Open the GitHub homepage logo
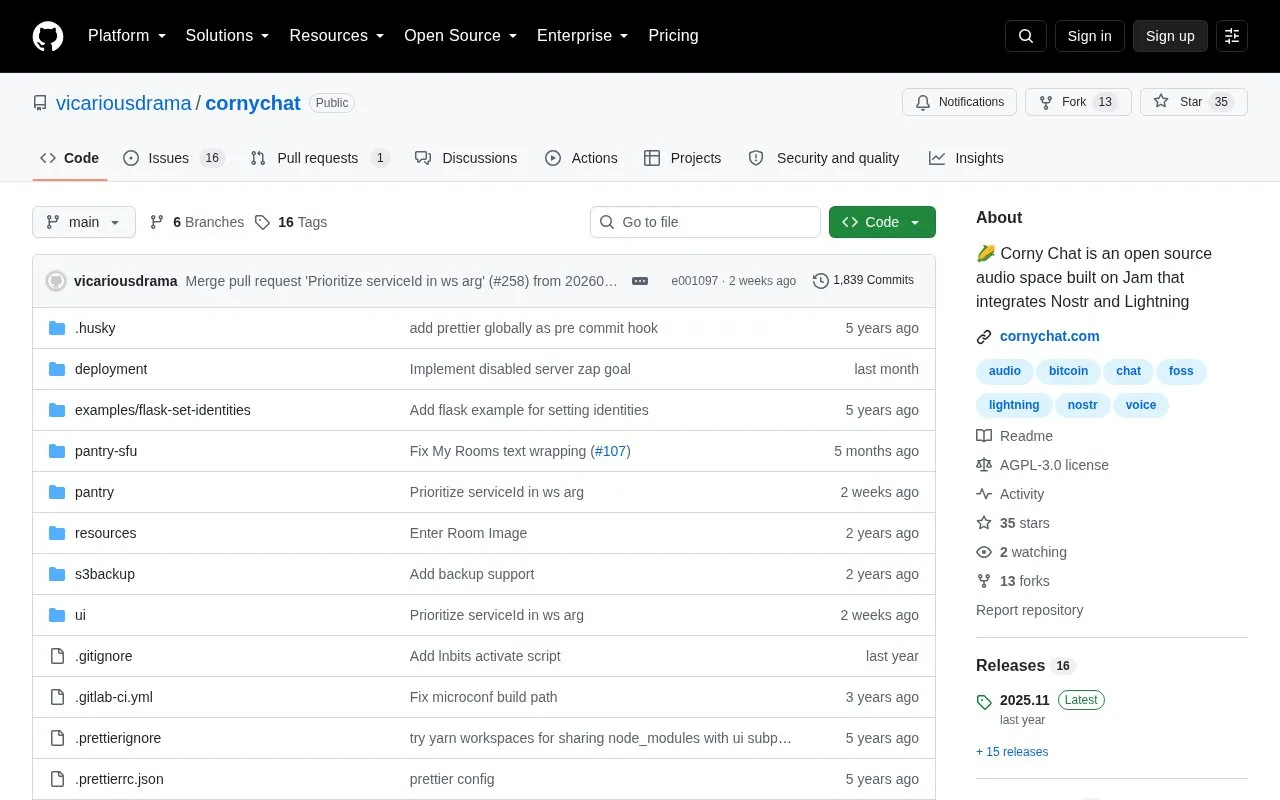Image resolution: width=1280 pixels, height=800 pixels. click(48, 36)
